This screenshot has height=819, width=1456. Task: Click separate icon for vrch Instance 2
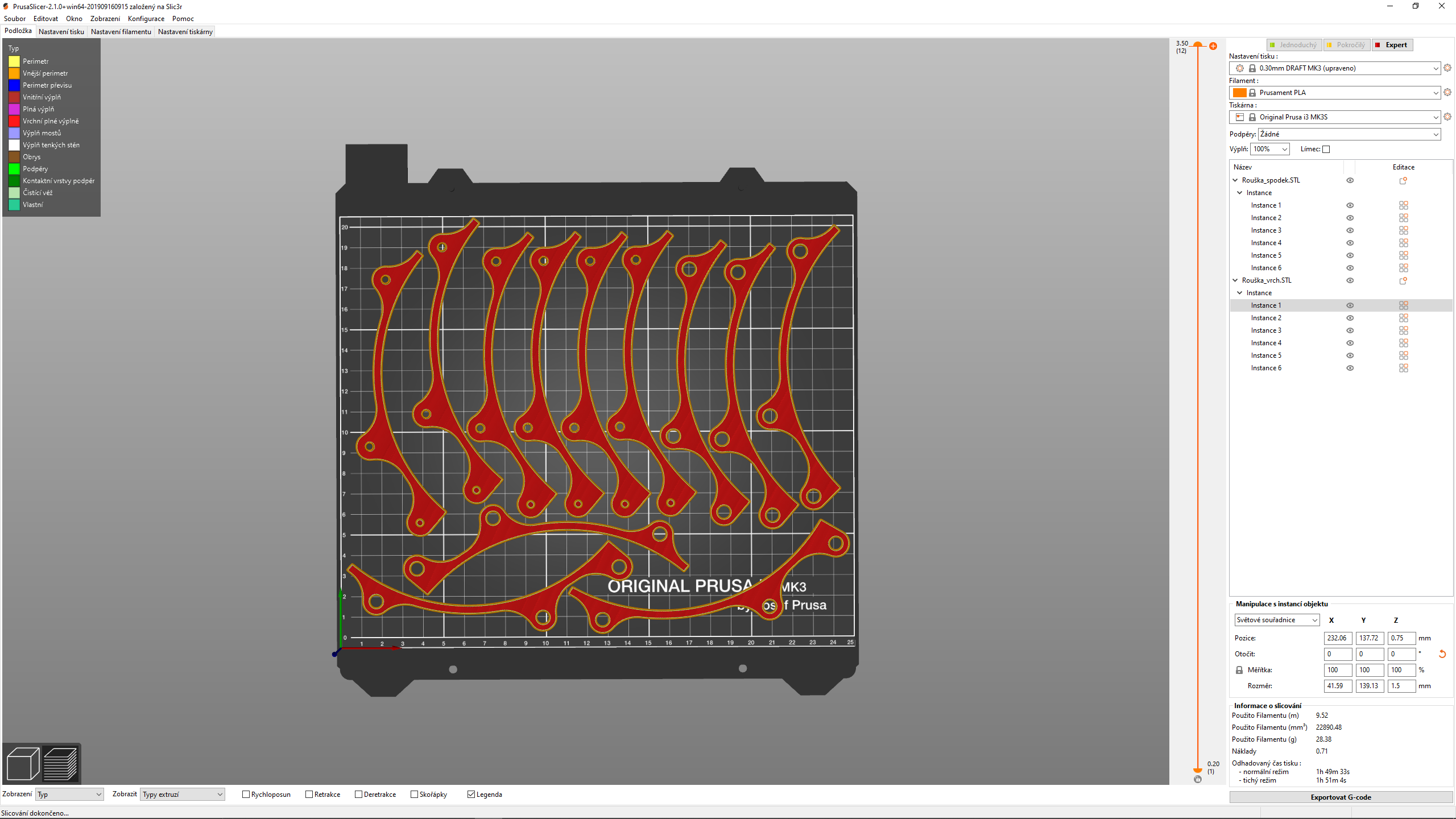pos(1403,318)
